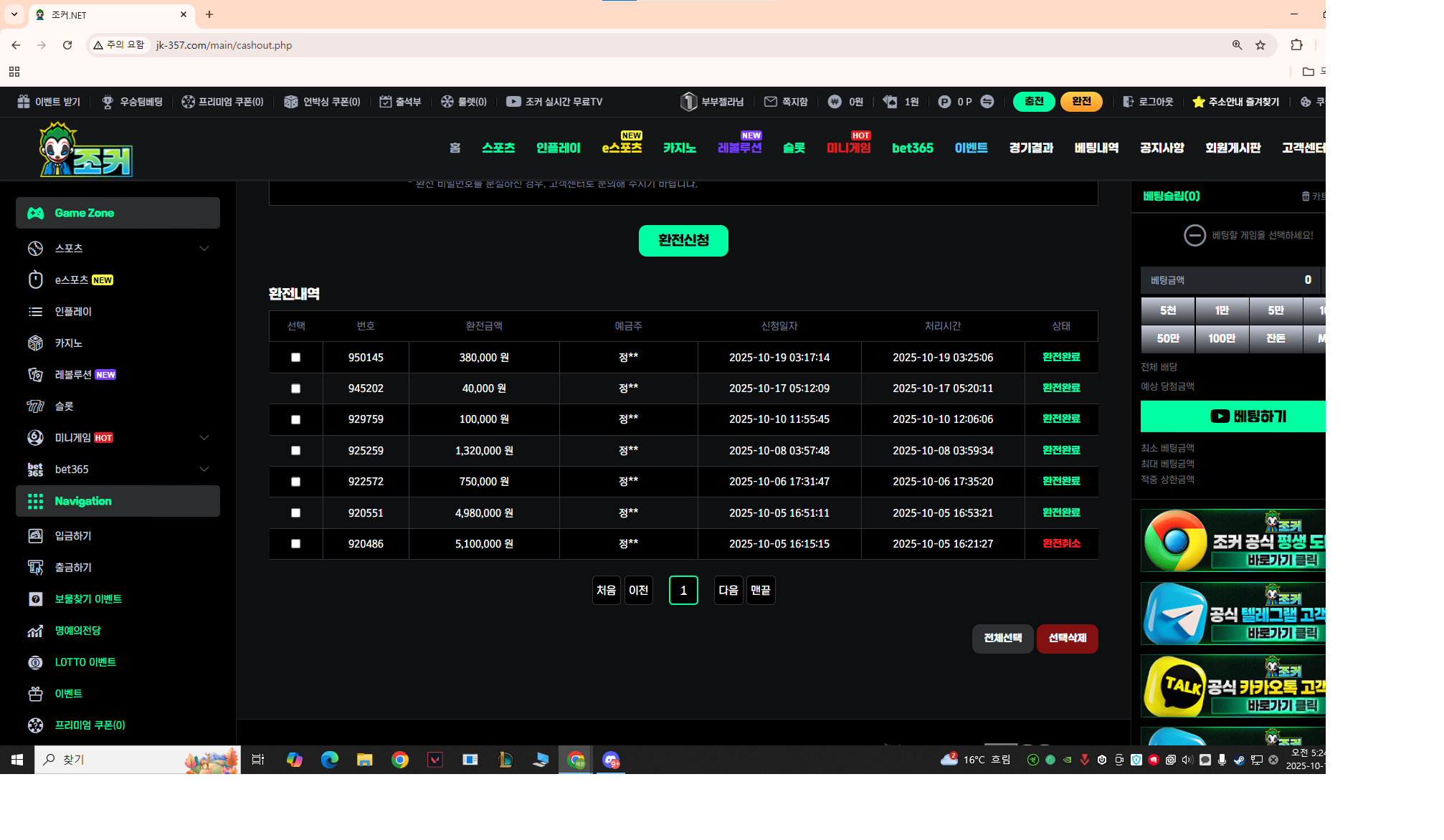Expand the bet365 sidebar chevron
This screenshot has width=1444, height=840.
pos(204,469)
